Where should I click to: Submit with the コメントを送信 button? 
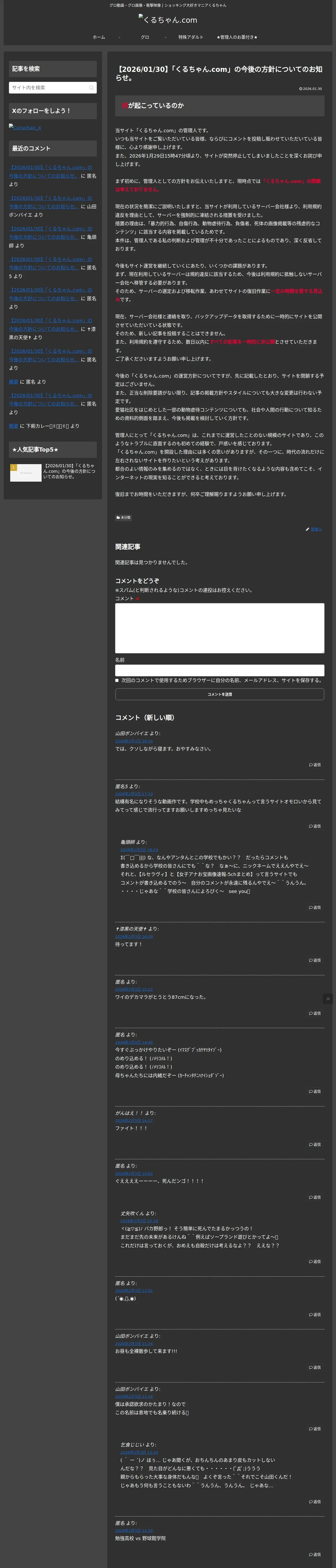pos(220,695)
